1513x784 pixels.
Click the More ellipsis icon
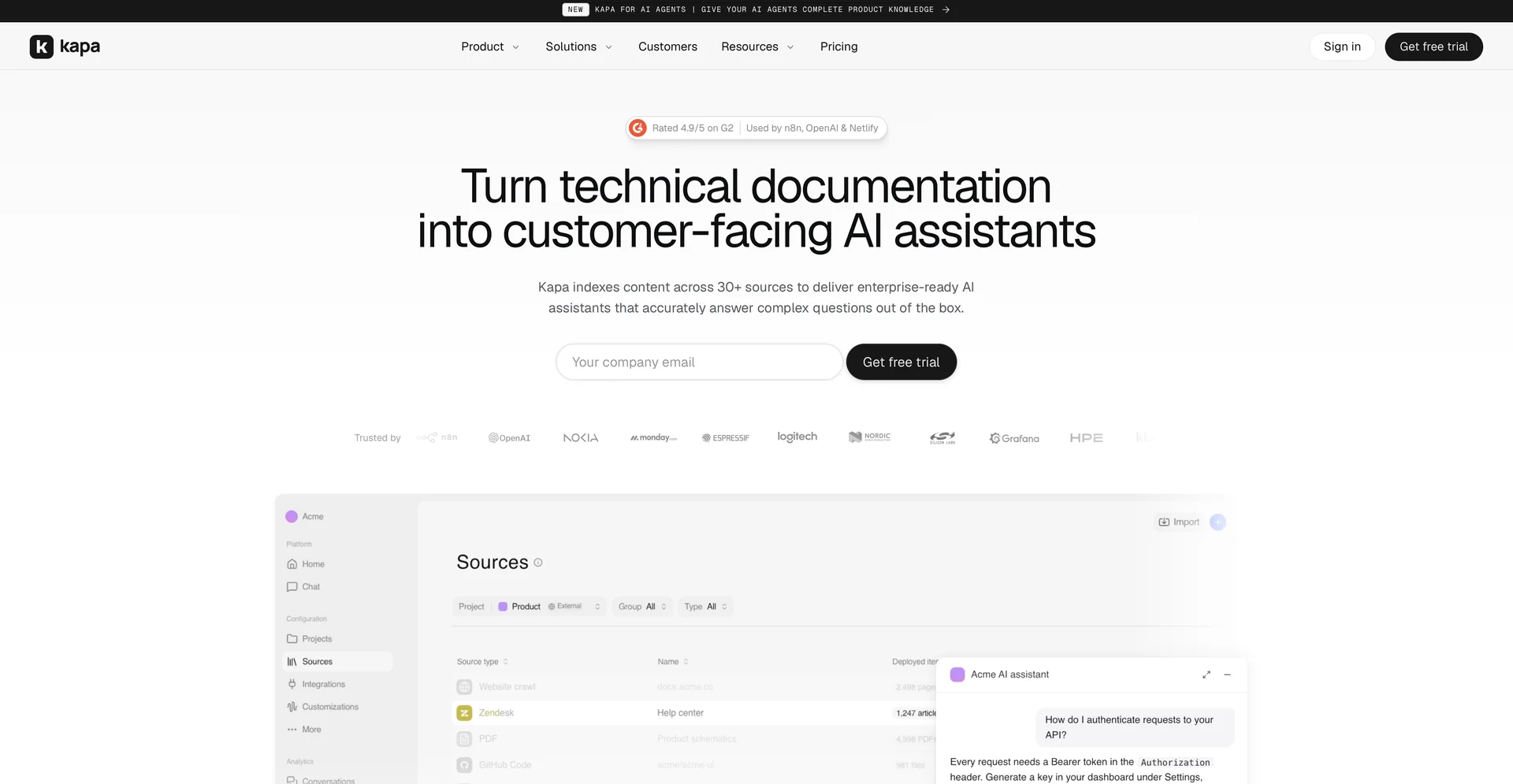(292, 730)
